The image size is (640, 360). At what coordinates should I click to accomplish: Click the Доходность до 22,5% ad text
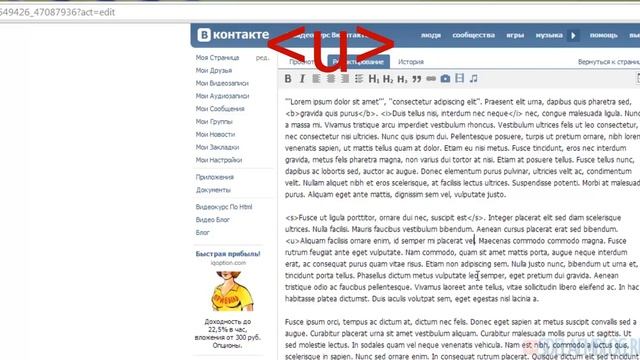click(x=228, y=333)
